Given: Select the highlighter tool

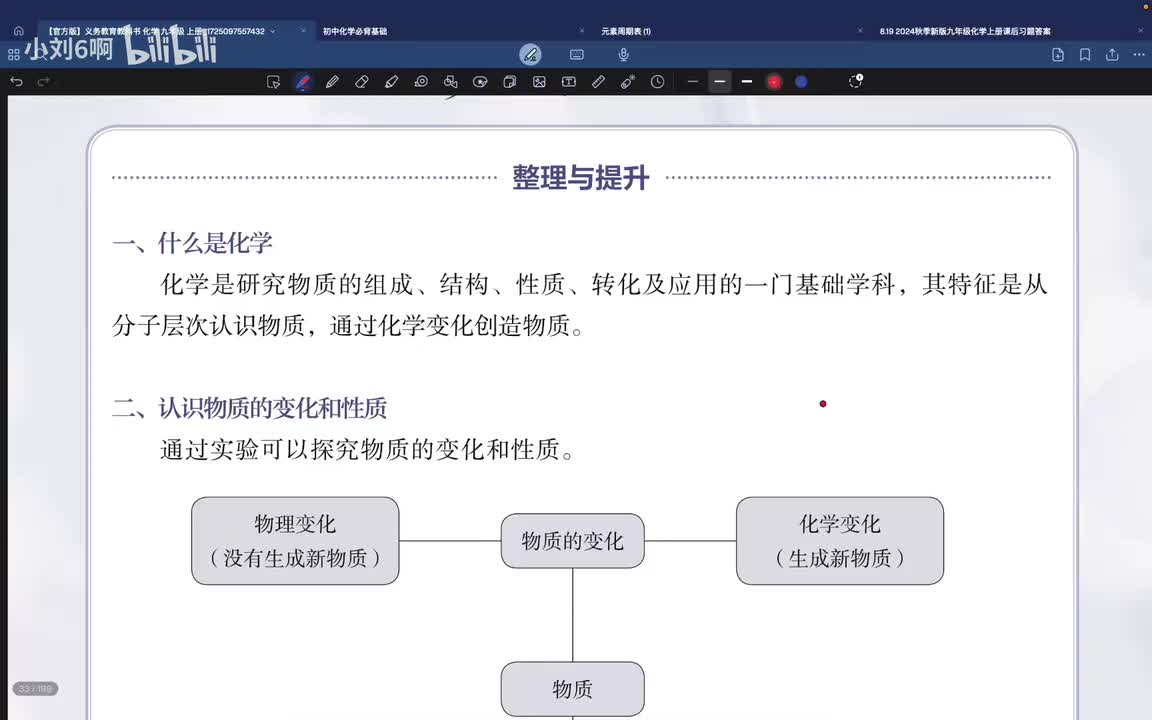Looking at the screenshot, I should [x=392, y=82].
